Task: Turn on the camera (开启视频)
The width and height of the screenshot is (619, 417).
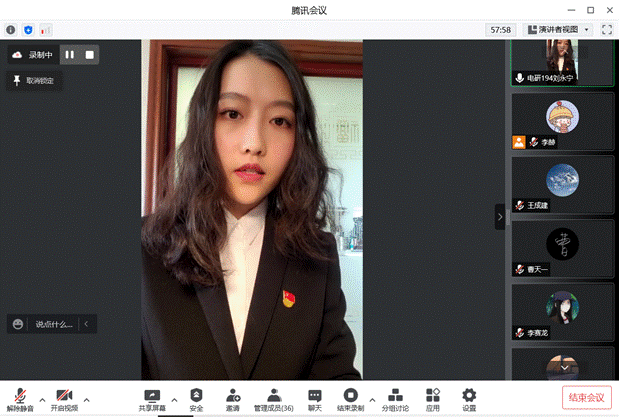Action: [x=64, y=398]
